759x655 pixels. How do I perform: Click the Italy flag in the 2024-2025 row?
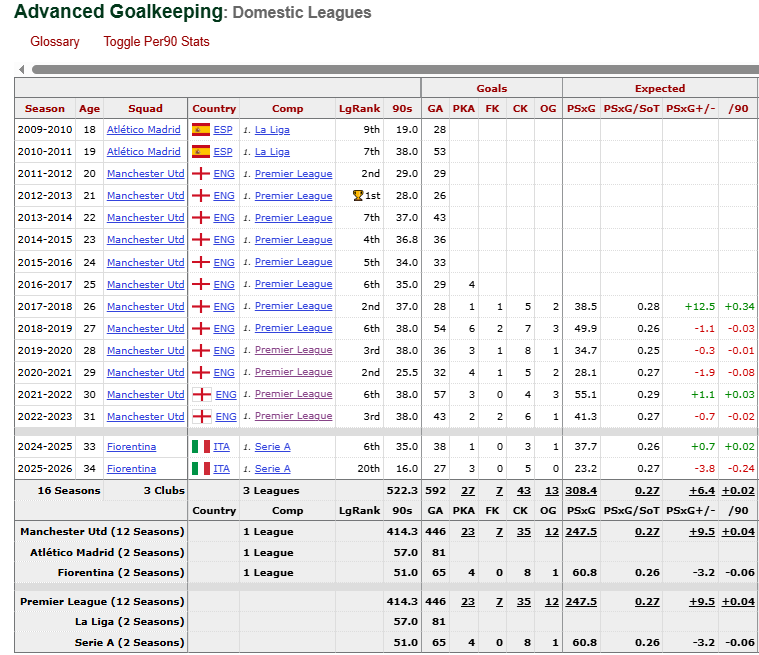200,447
